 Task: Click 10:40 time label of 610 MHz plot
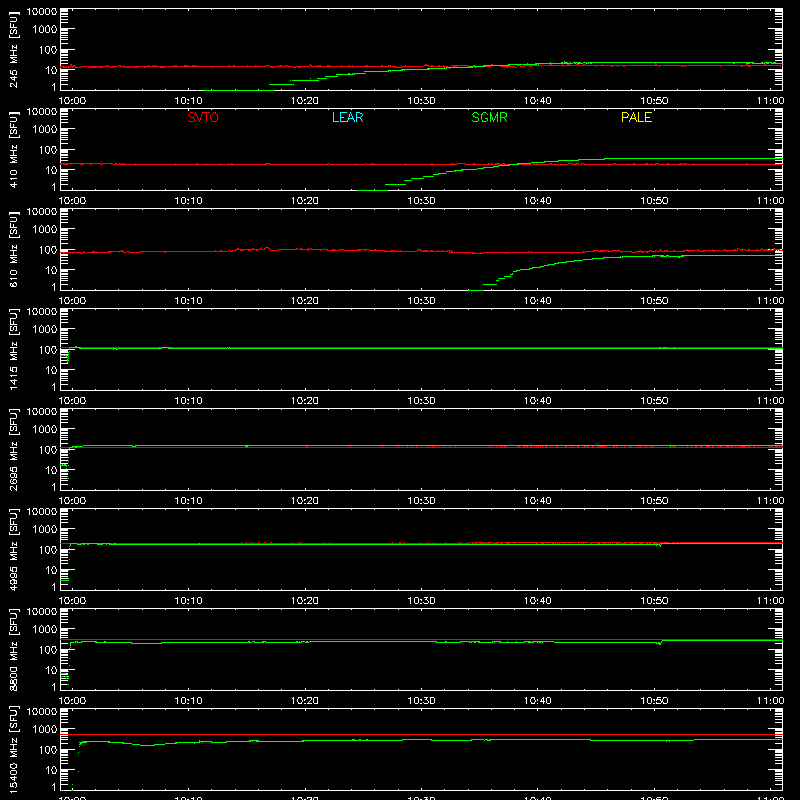[x=538, y=301]
